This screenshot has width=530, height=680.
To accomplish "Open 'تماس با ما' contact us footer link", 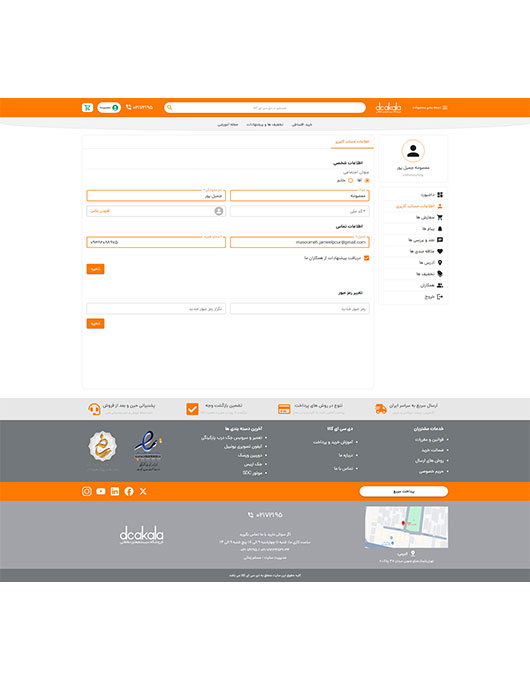I will point(343,468).
